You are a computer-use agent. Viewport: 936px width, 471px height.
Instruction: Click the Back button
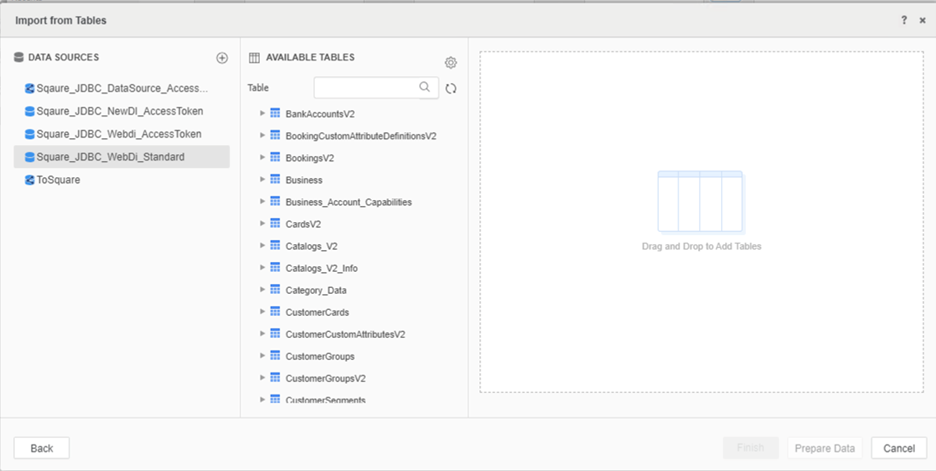42,448
